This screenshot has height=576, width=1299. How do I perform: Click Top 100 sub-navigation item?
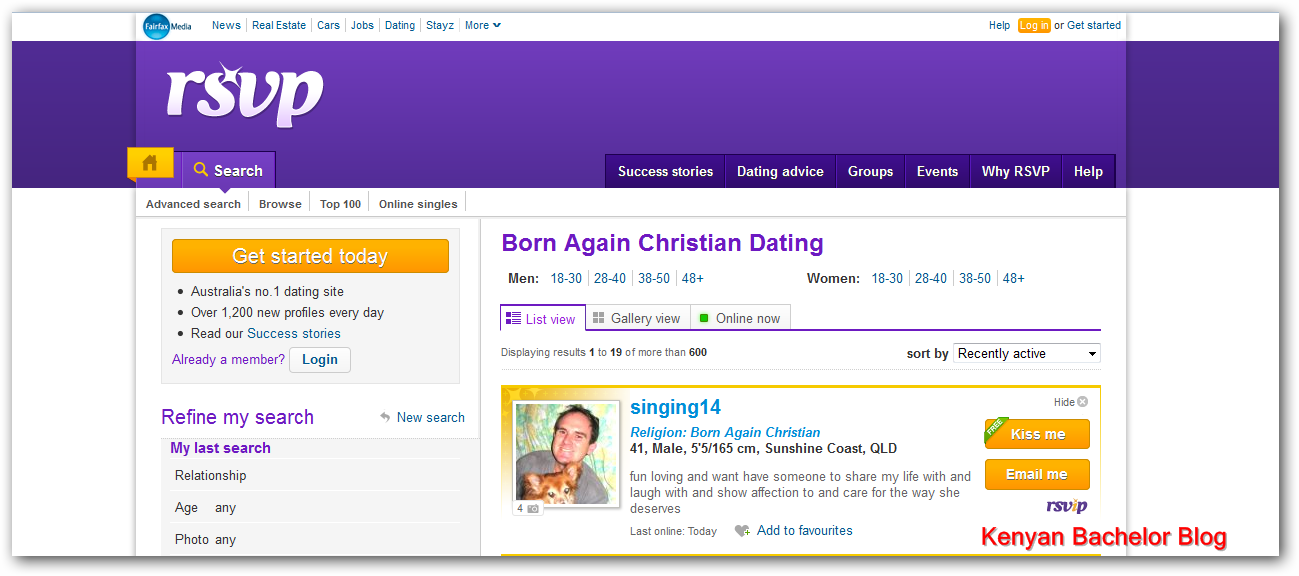pyautogui.click(x=340, y=204)
